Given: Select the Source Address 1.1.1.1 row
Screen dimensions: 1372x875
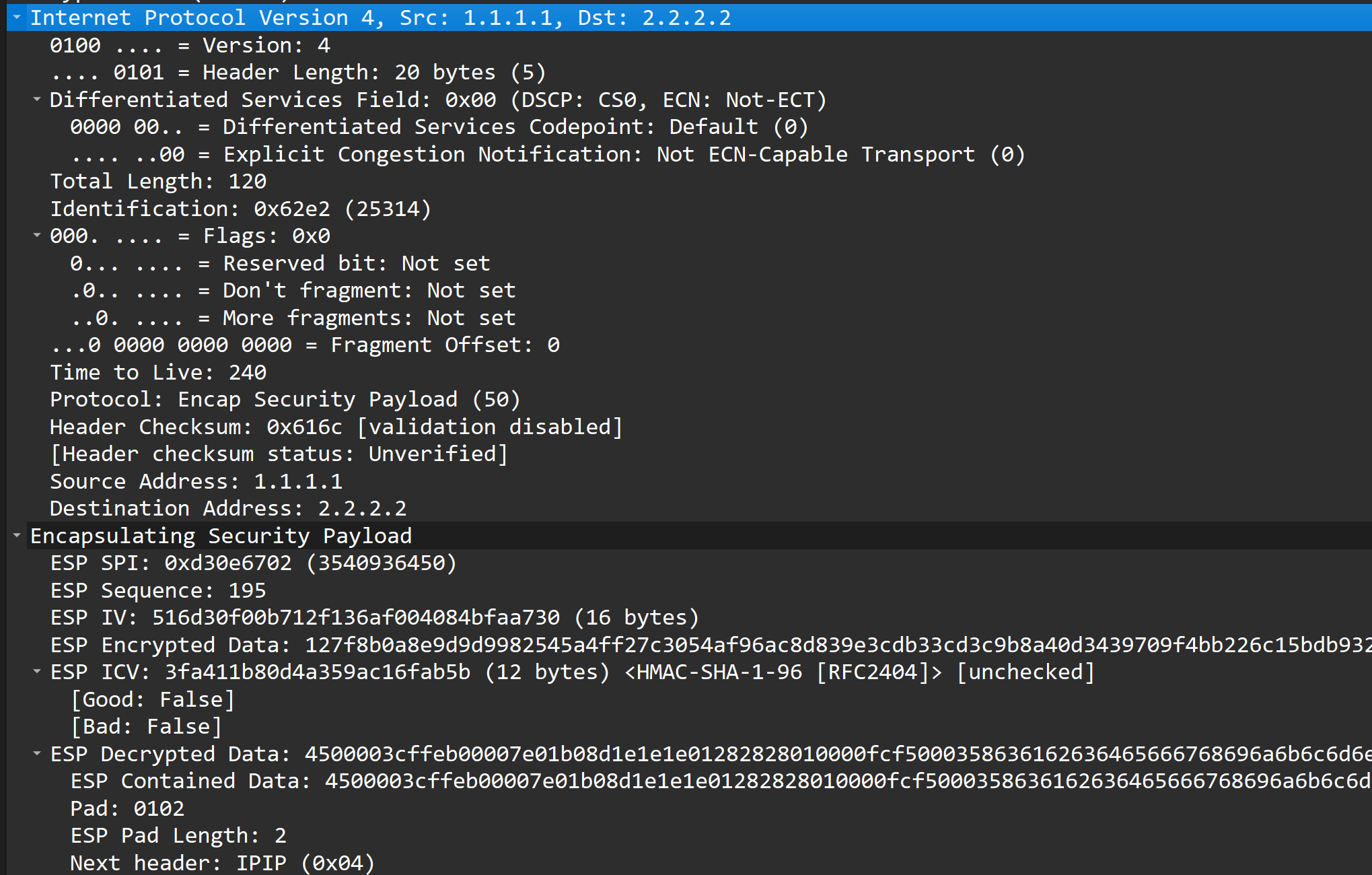Looking at the screenshot, I should (196, 481).
